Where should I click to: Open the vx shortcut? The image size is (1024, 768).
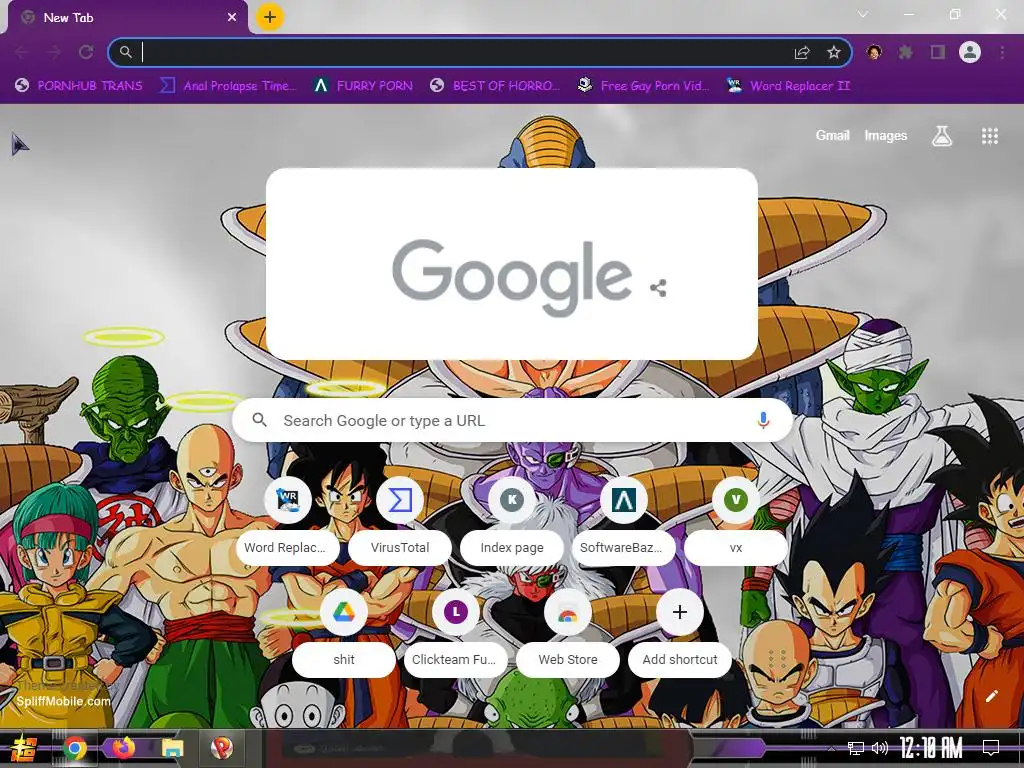[x=736, y=520]
